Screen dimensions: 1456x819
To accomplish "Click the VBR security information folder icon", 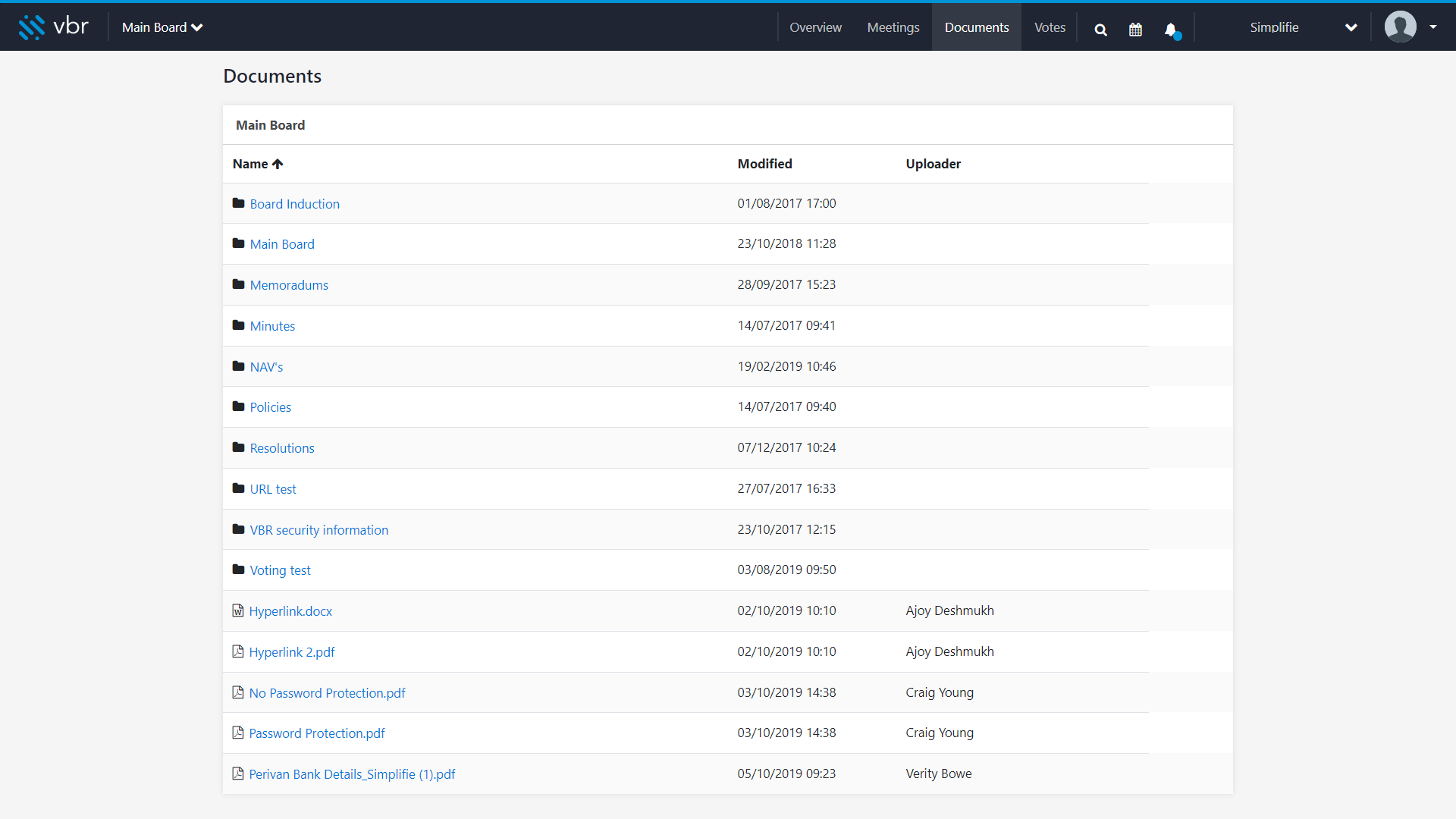I will pyautogui.click(x=238, y=529).
